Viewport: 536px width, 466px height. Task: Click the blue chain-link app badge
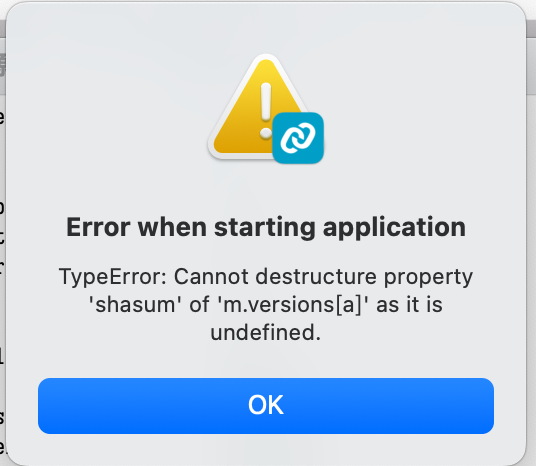[298, 138]
